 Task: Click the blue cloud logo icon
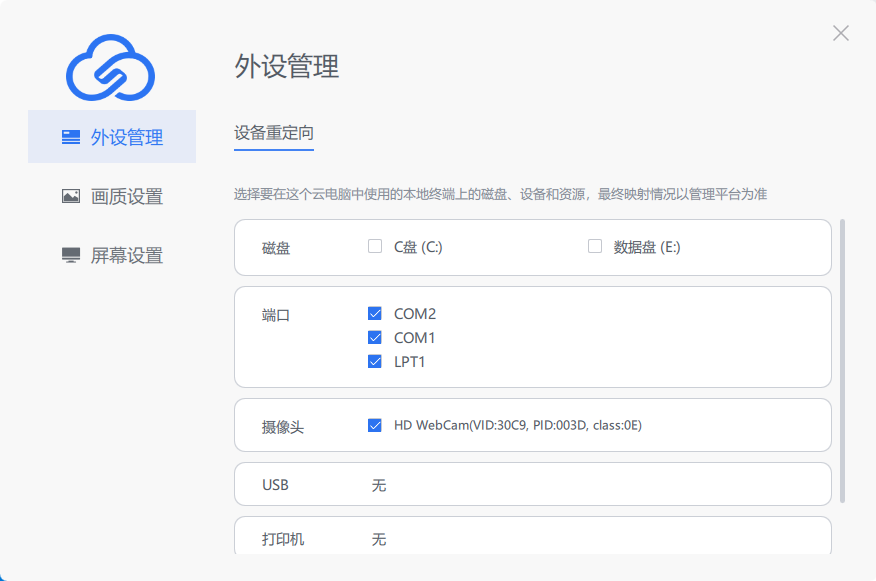click(x=111, y=68)
